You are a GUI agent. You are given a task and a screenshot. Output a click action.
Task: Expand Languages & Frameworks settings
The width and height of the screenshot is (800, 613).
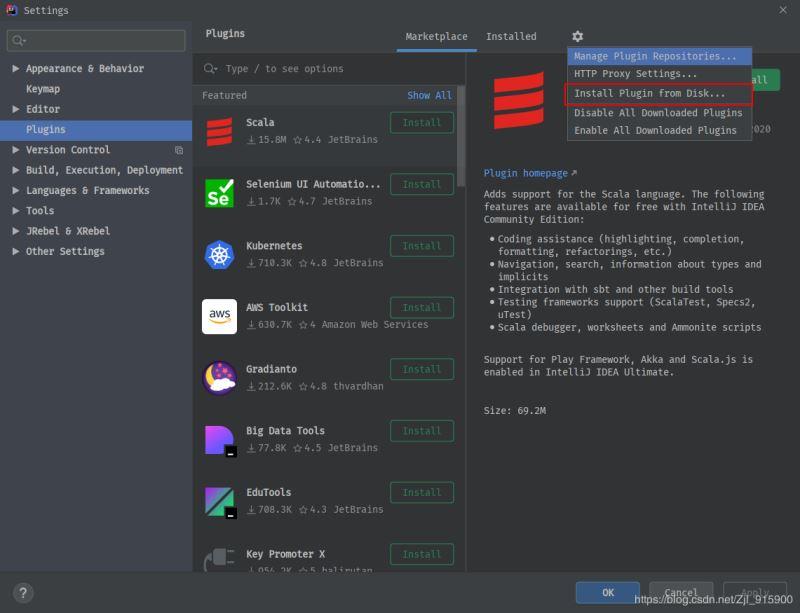click(x=15, y=191)
